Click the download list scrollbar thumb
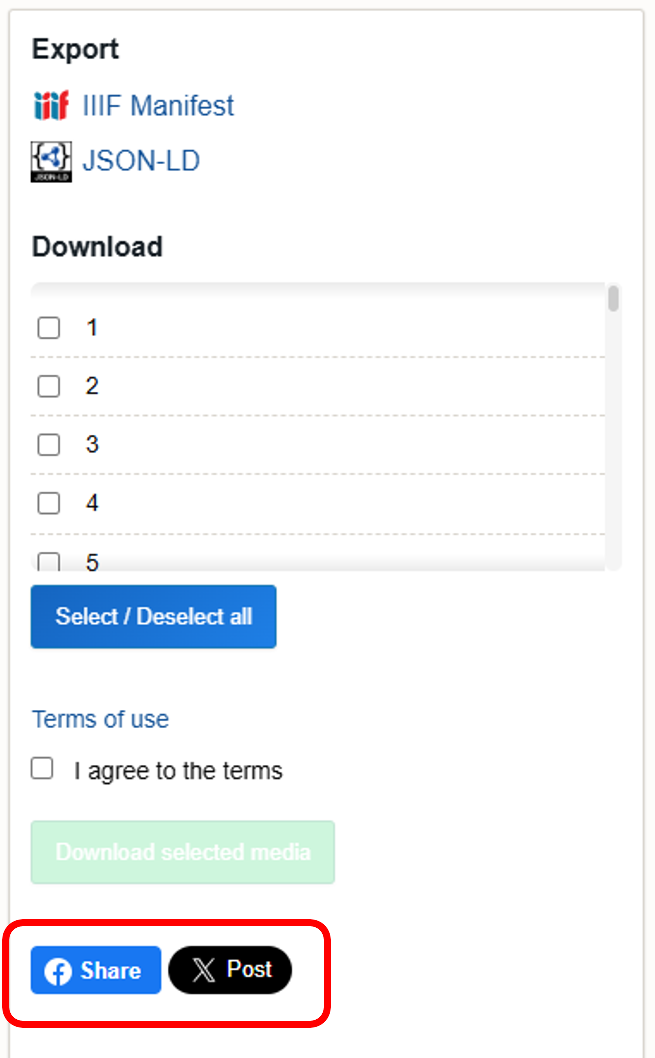 tap(613, 299)
